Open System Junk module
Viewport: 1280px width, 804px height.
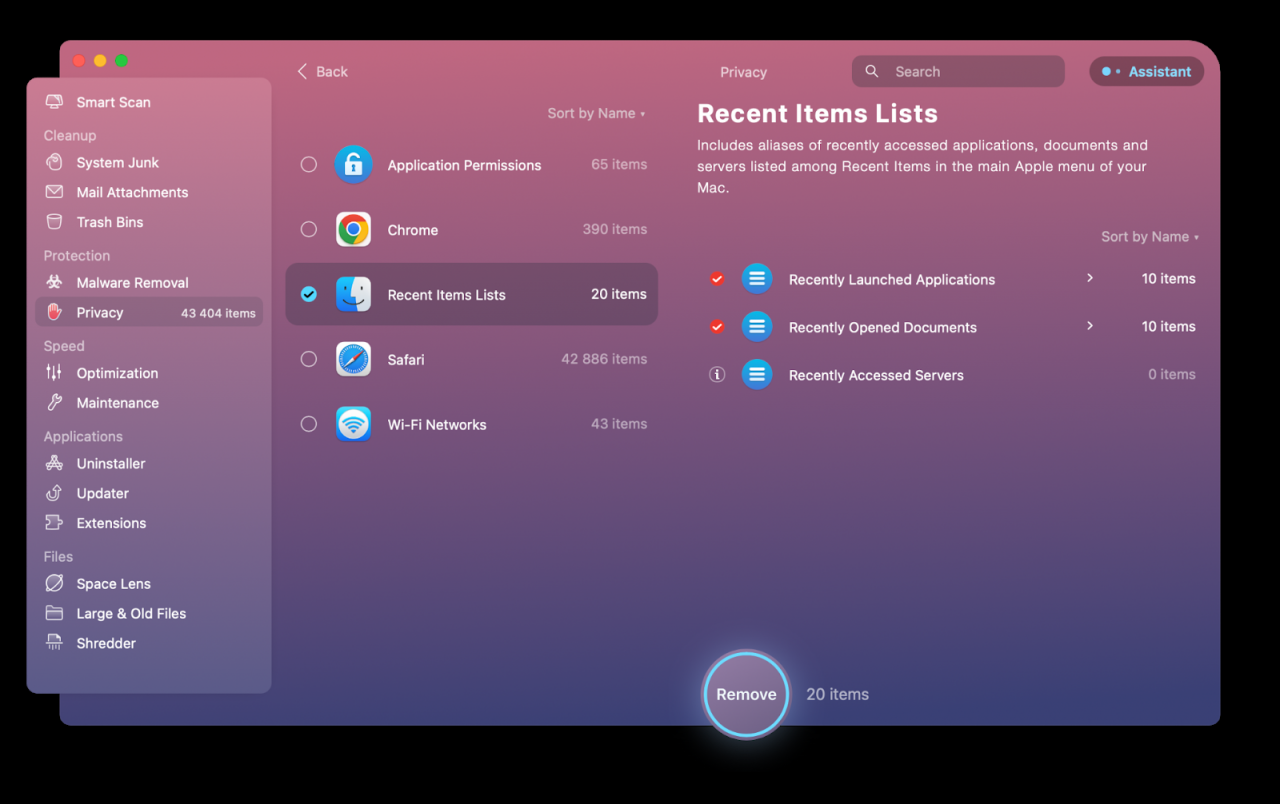click(x=149, y=162)
